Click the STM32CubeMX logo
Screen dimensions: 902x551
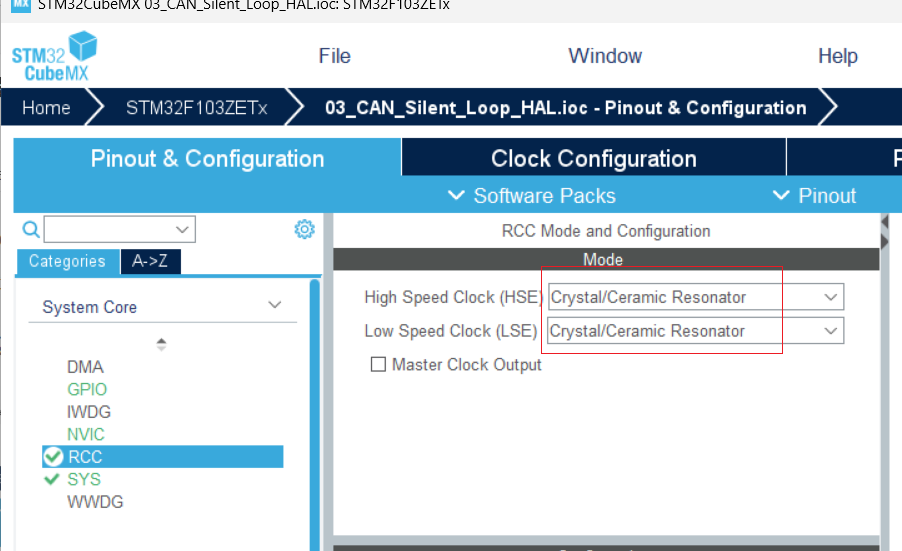pyautogui.click(x=55, y=56)
